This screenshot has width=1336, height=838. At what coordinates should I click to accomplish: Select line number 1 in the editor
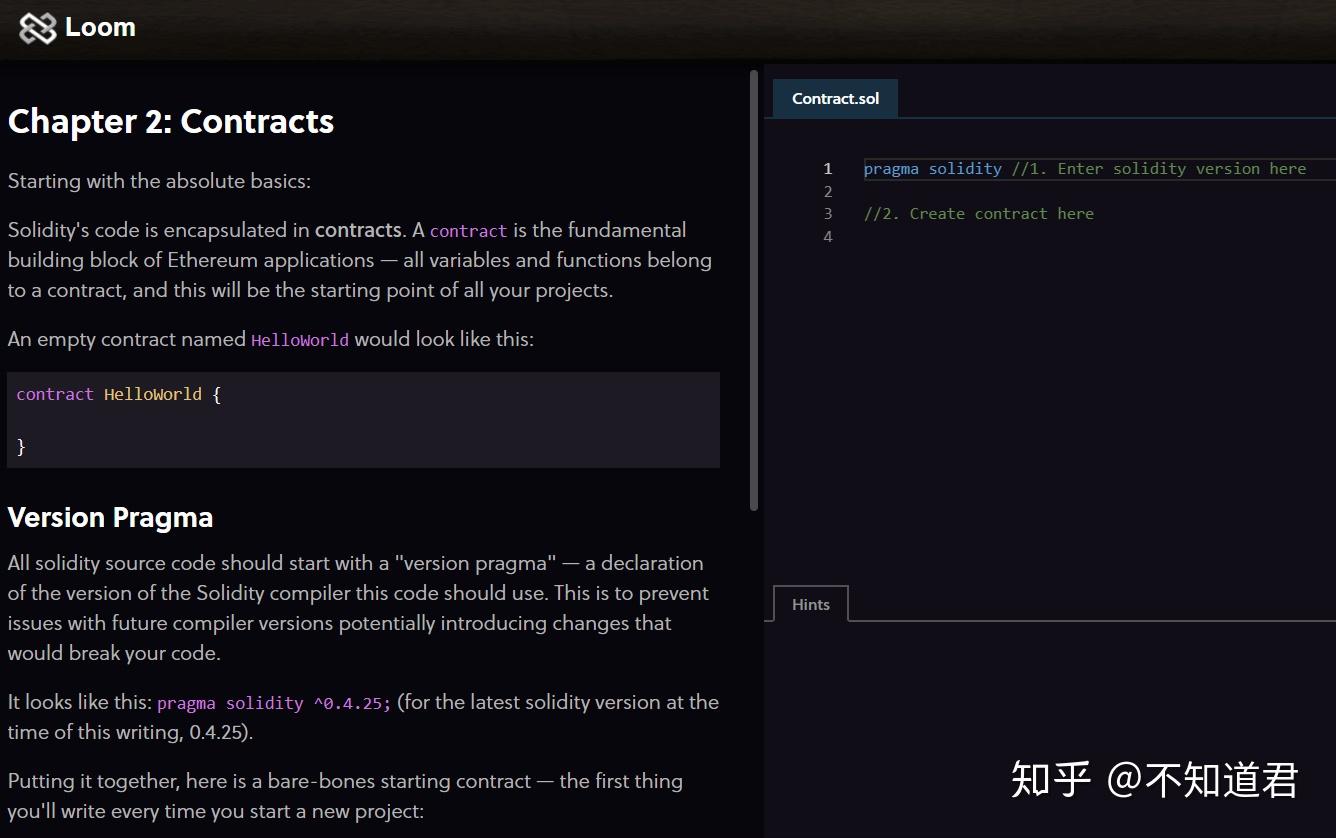pyautogui.click(x=827, y=168)
